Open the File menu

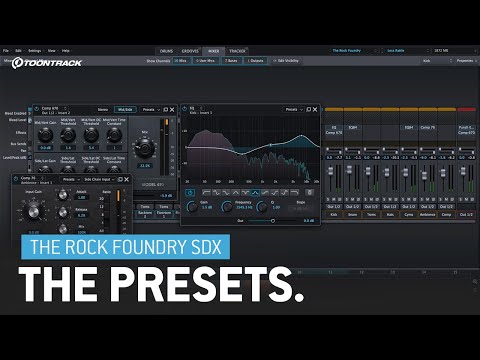tap(6, 51)
